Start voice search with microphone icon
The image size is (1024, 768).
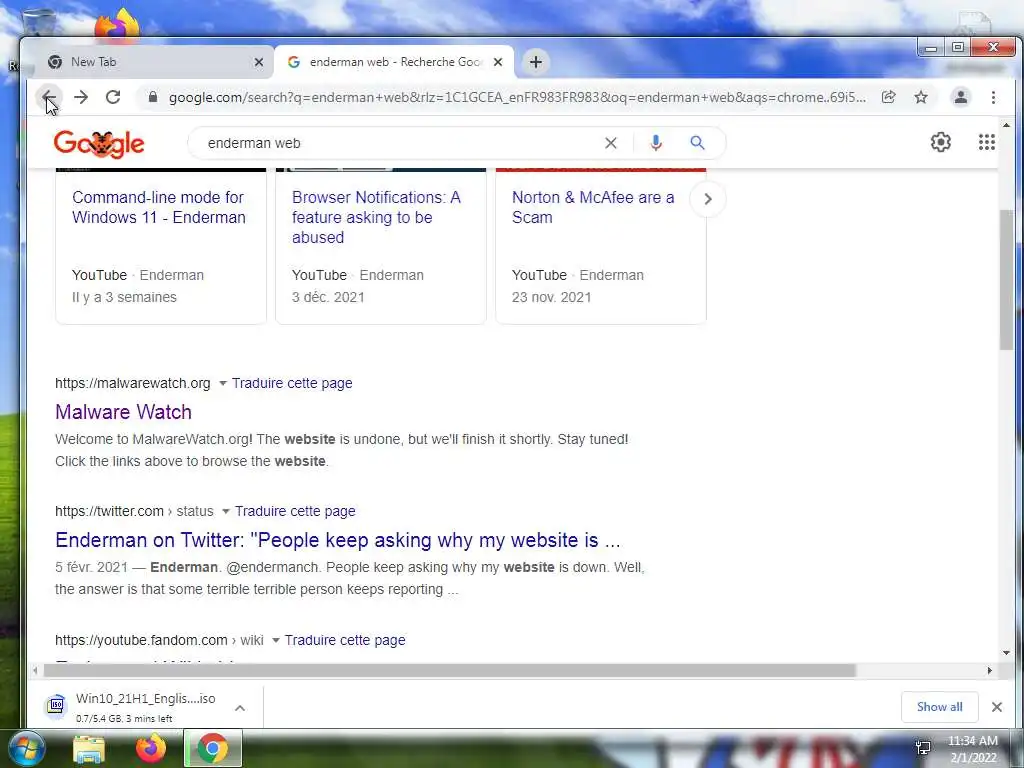[656, 143]
